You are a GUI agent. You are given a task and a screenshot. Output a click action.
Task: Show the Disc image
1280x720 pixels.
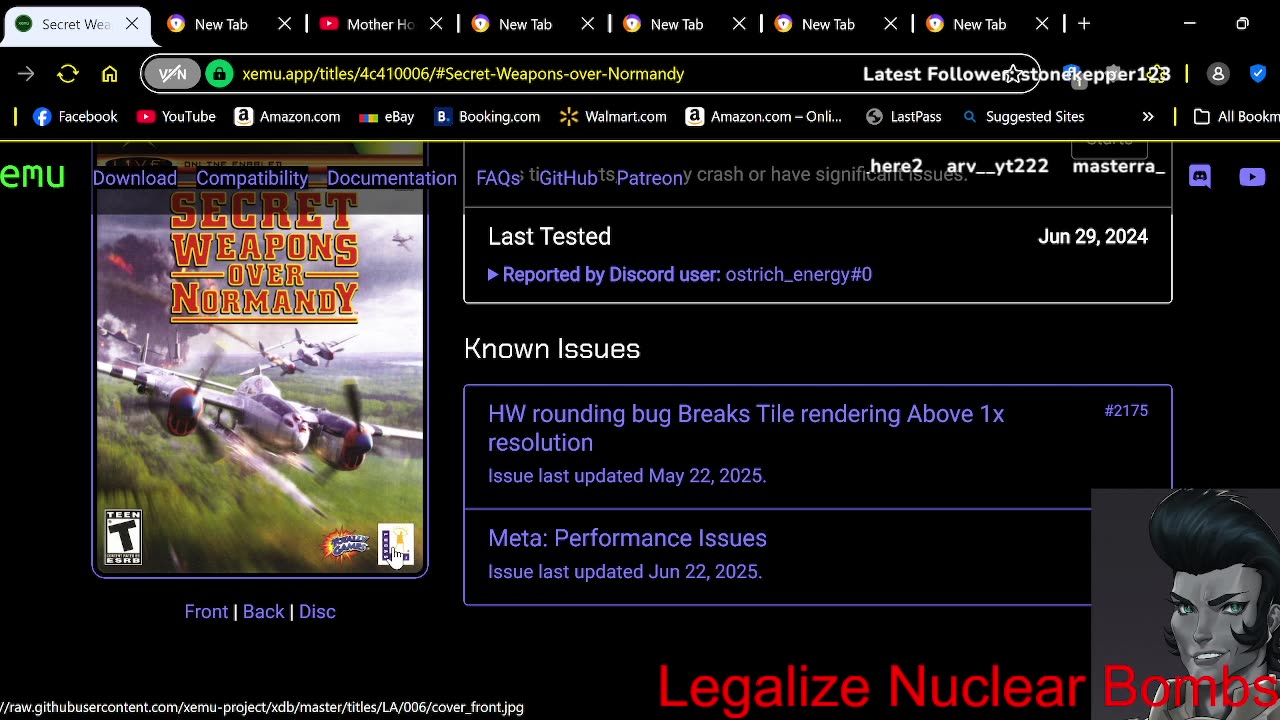click(317, 612)
